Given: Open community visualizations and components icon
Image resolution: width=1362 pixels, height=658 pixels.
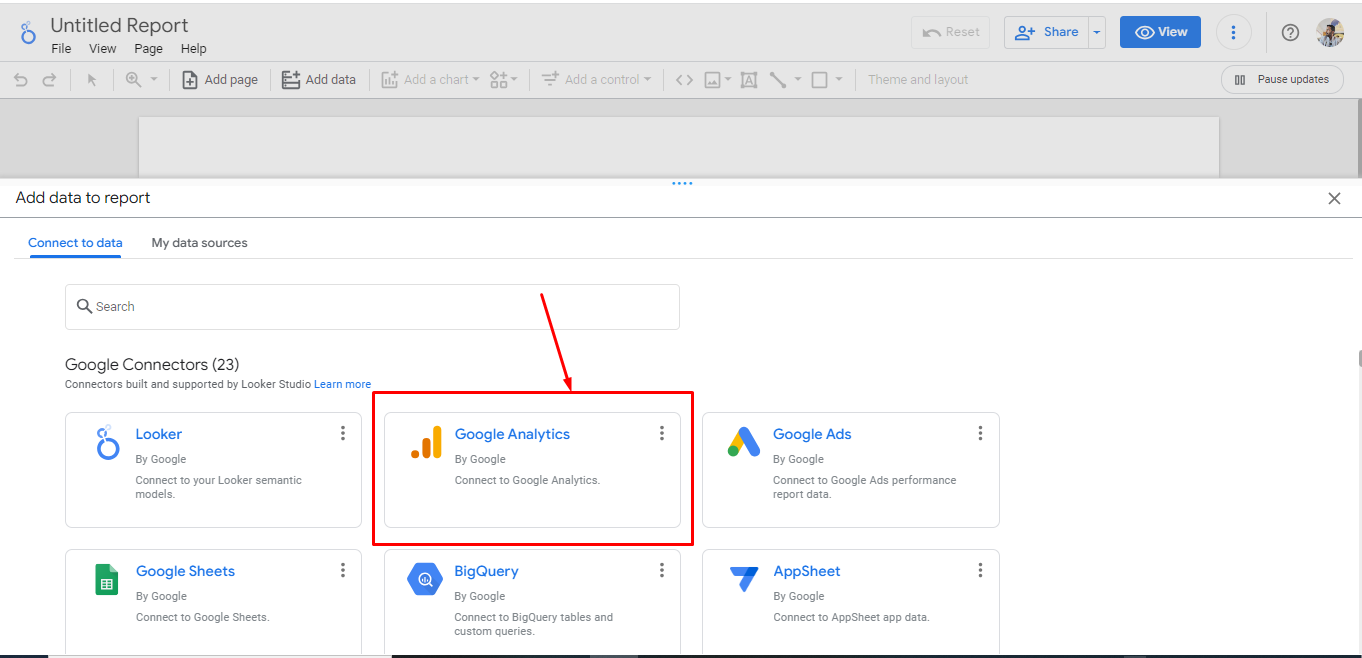Looking at the screenshot, I should click(499, 80).
